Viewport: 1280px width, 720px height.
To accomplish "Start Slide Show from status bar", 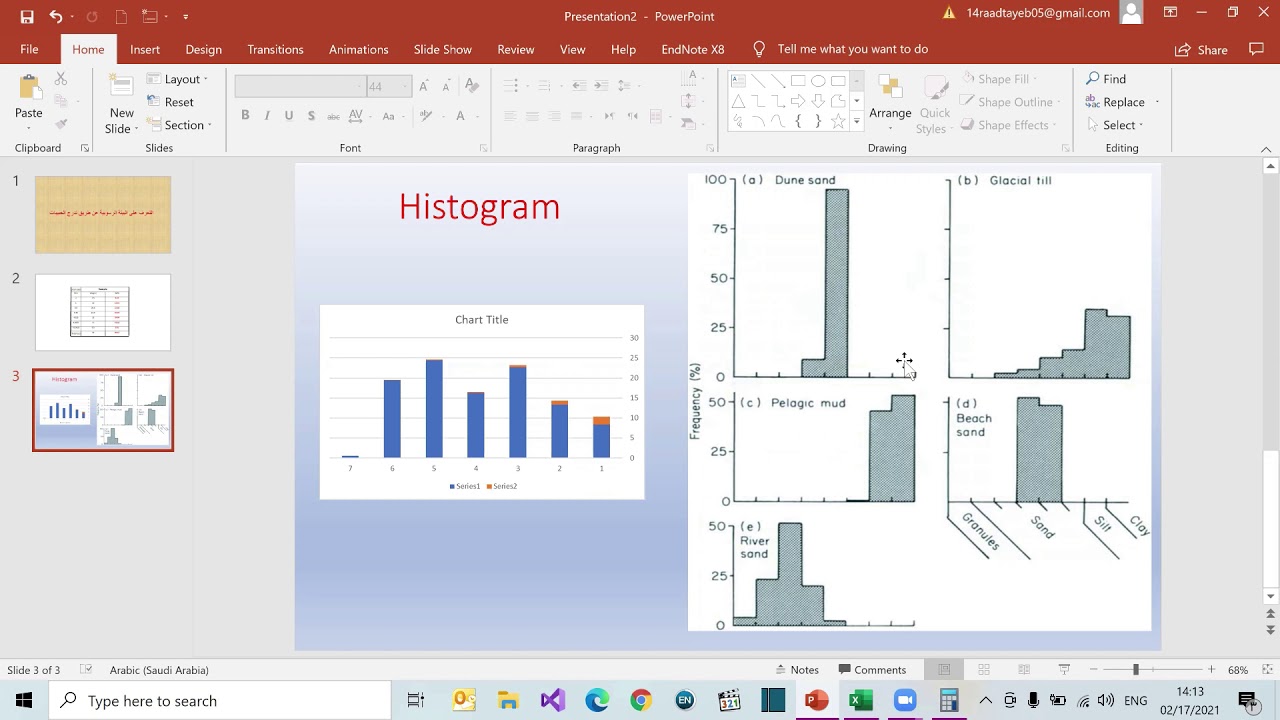I will [x=1064, y=670].
